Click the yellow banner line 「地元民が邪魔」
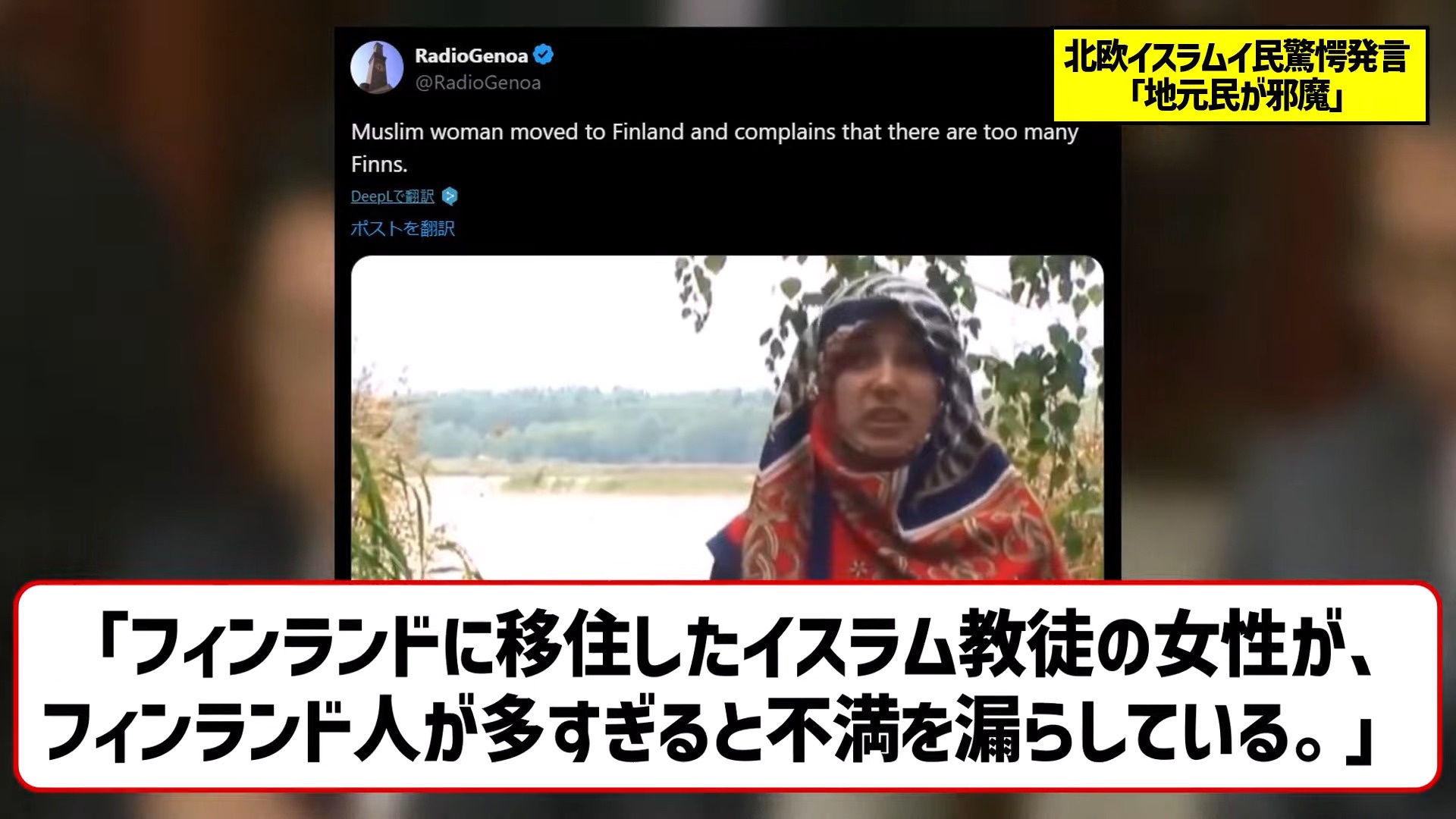 (x=1238, y=96)
